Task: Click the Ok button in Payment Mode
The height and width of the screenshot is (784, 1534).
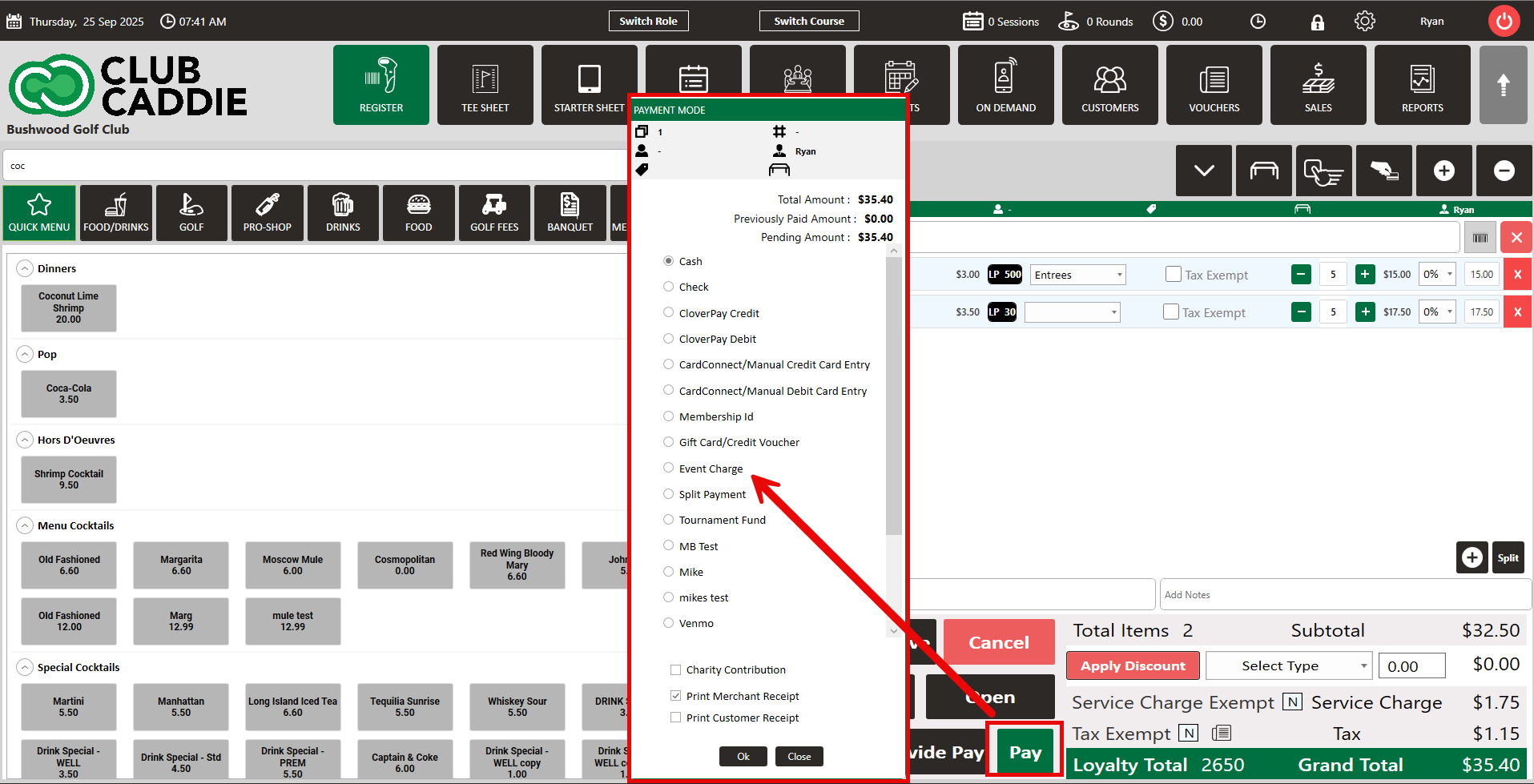Action: [x=743, y=756]
